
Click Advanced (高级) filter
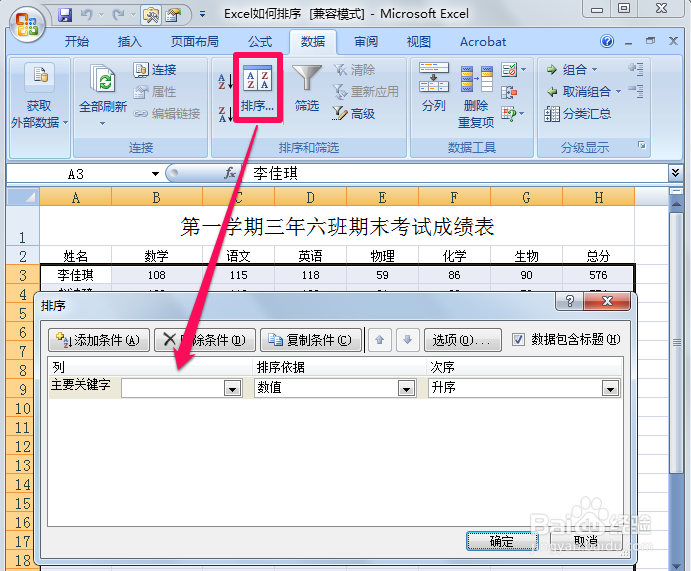pos(353,114)
